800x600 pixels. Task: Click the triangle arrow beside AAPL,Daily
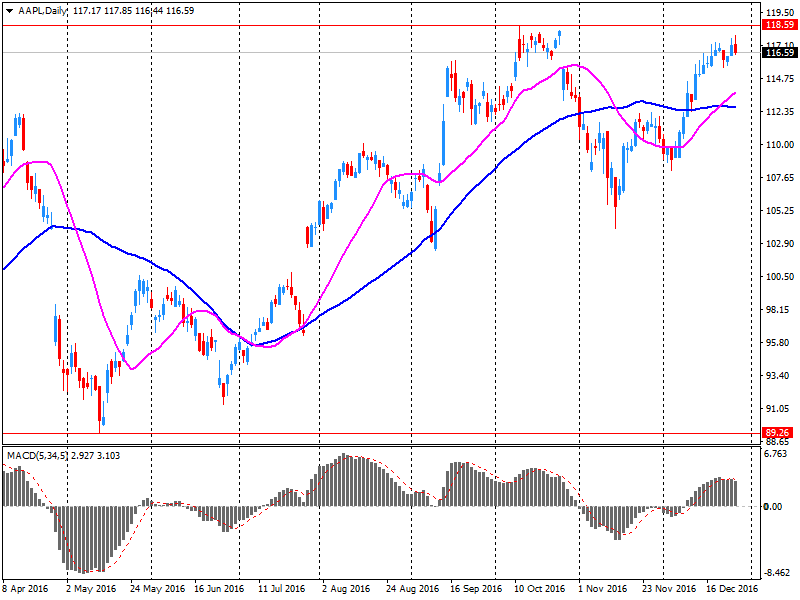coord(9,10)
